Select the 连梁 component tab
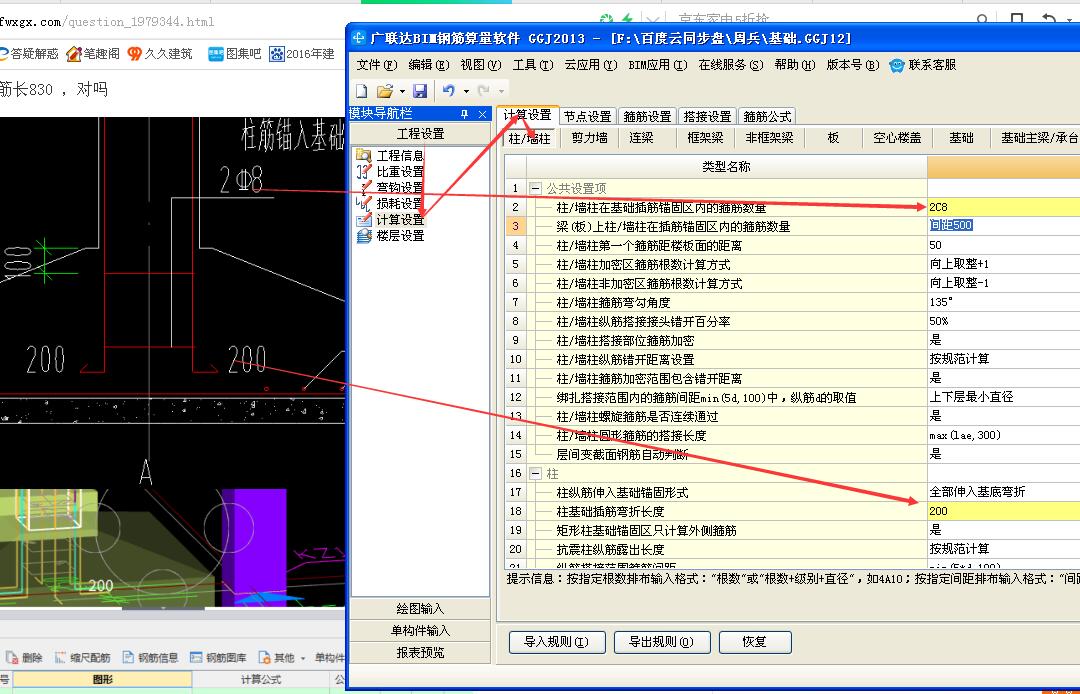This screenshot has width=1080, height=694. pos(641,138)
